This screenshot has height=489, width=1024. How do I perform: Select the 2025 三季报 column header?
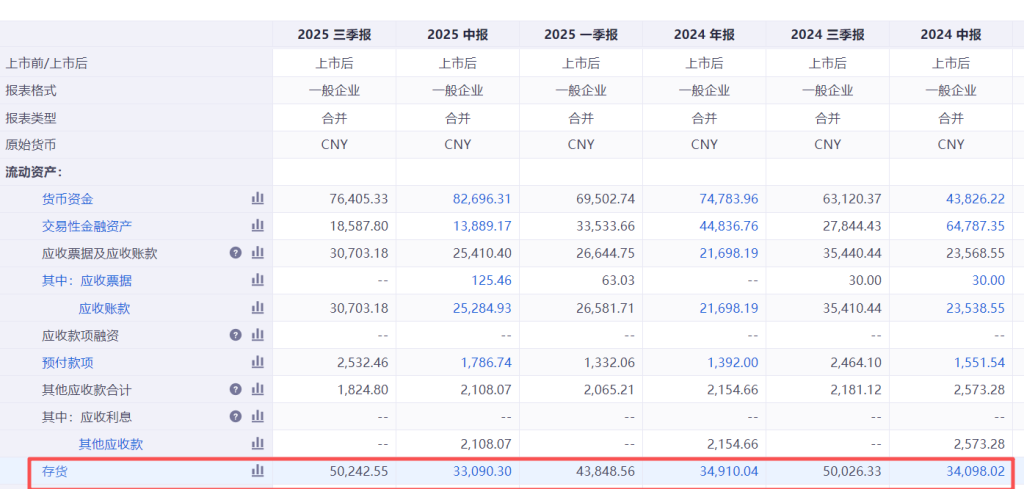point(334,35)
